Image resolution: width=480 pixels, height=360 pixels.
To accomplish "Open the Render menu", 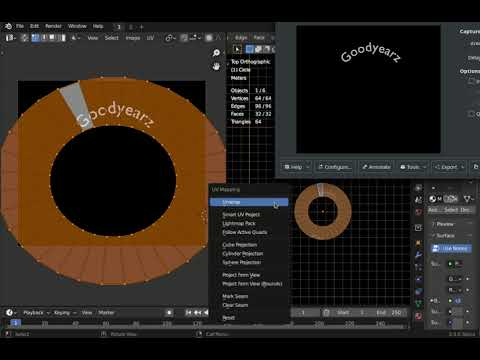I will point(53,26).
